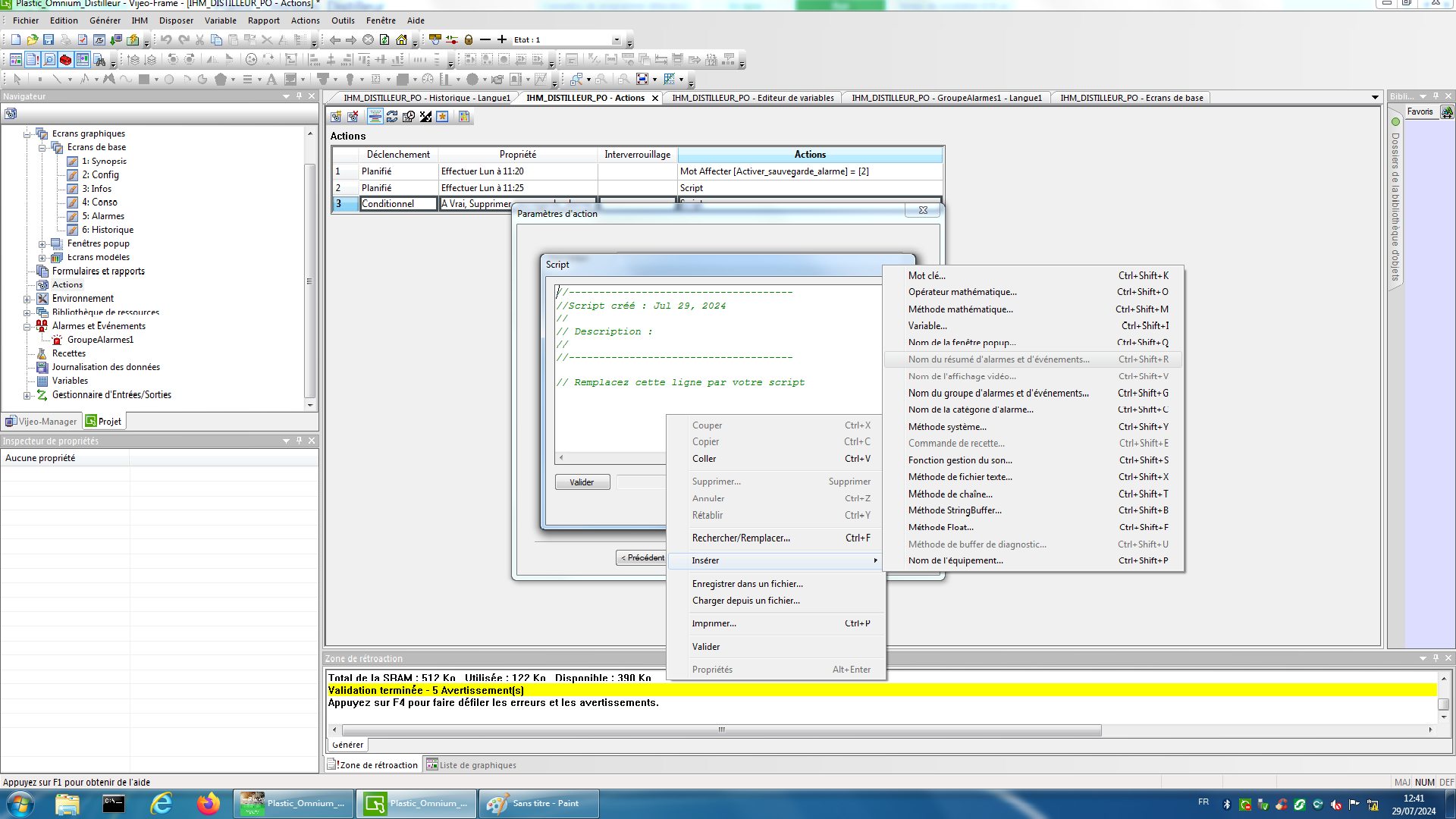Select Variable... from the Insérer submenu
This screenshot has height=819, width=1456.
point(927,326)
